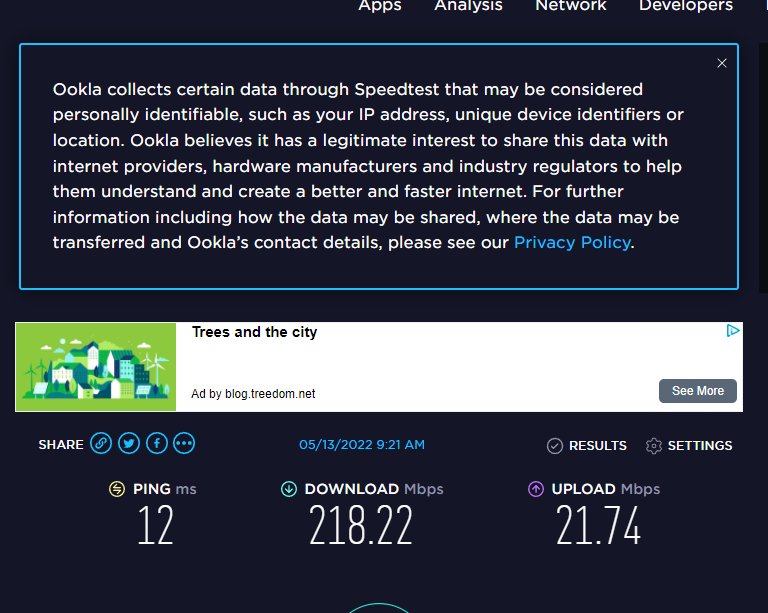Copy the result link via share link icon
This screenshot has height=613, width=768.
pos(101,444)
